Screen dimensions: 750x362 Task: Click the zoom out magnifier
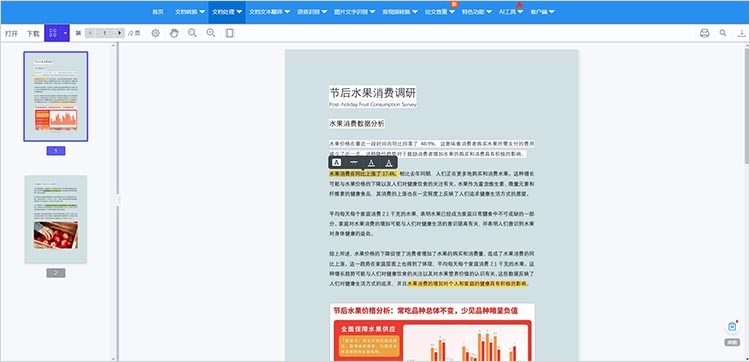tap(192, 33)
